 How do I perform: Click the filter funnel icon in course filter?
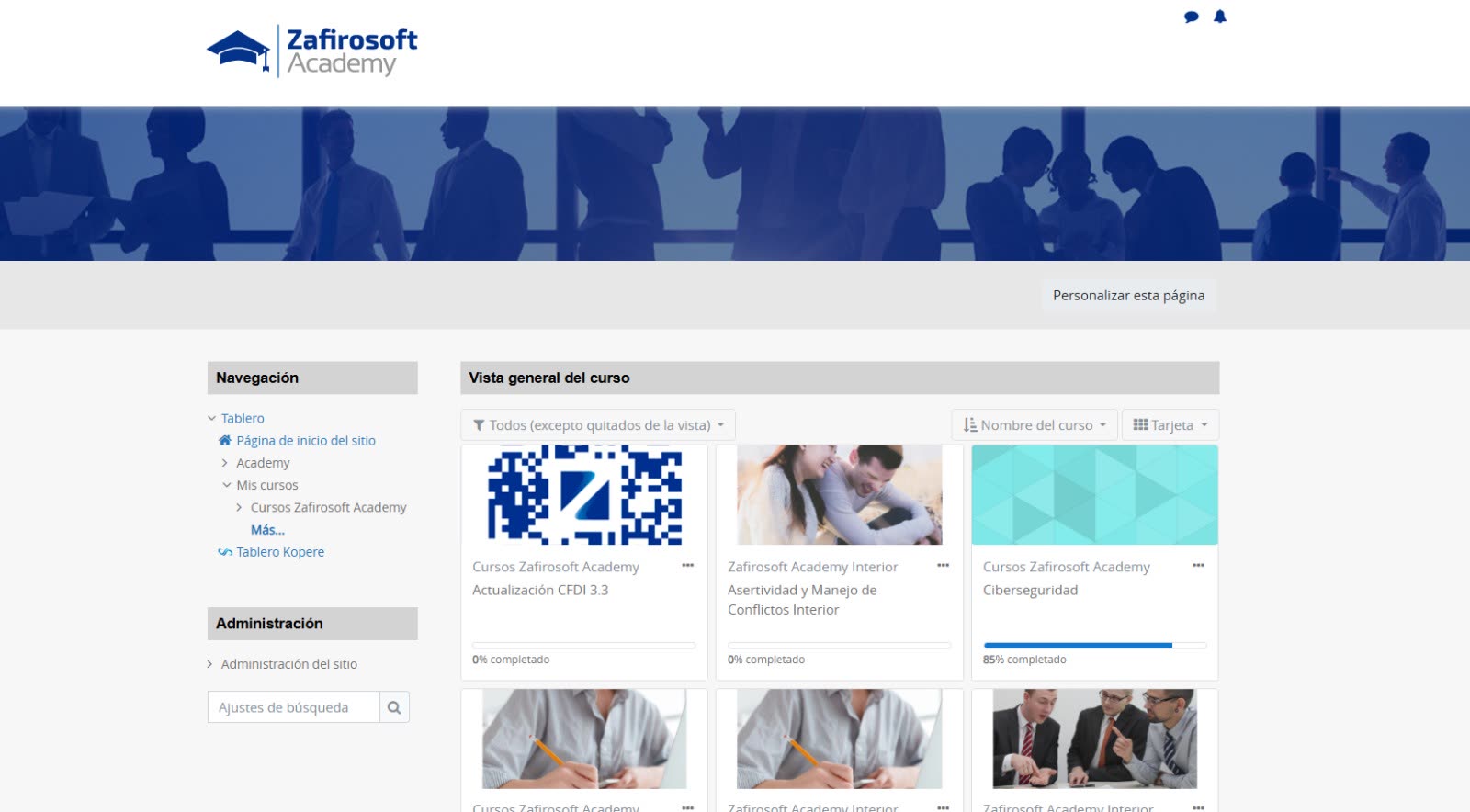pos(479,425)
